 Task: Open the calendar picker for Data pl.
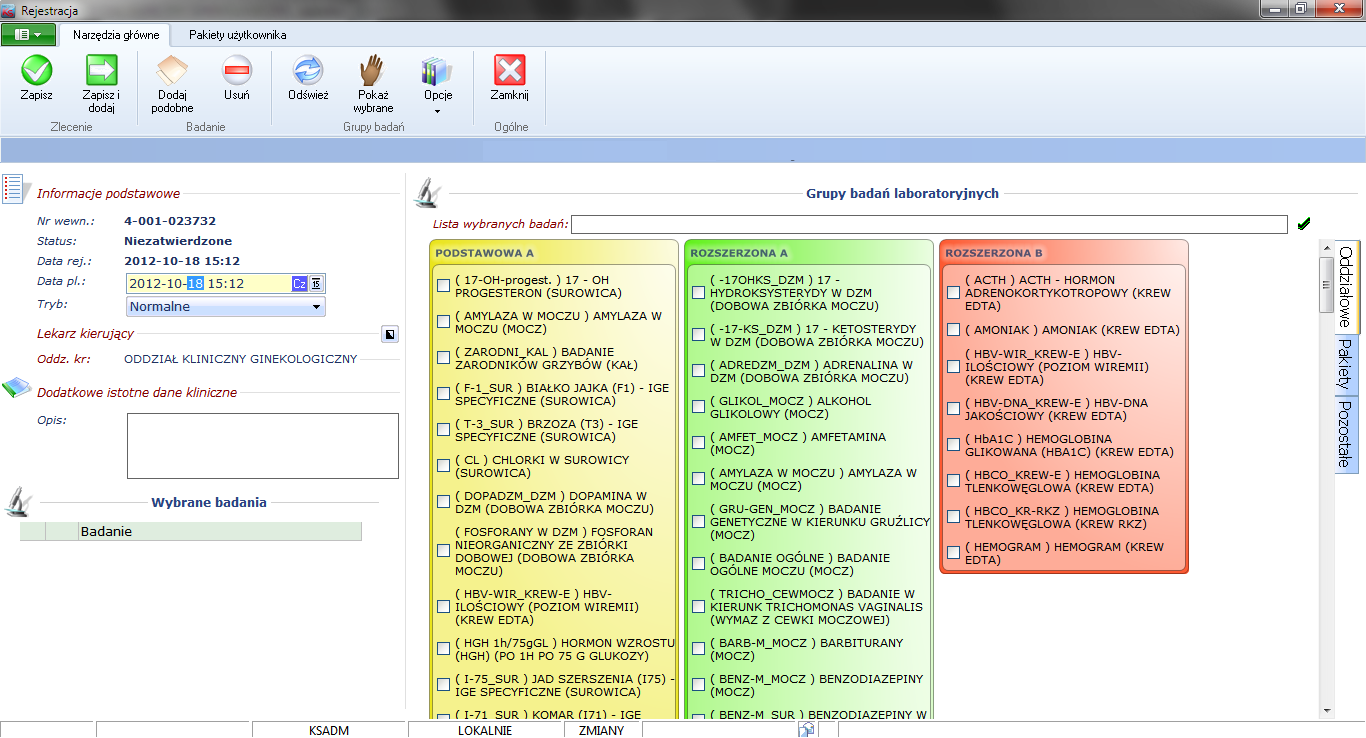(316, 284)
